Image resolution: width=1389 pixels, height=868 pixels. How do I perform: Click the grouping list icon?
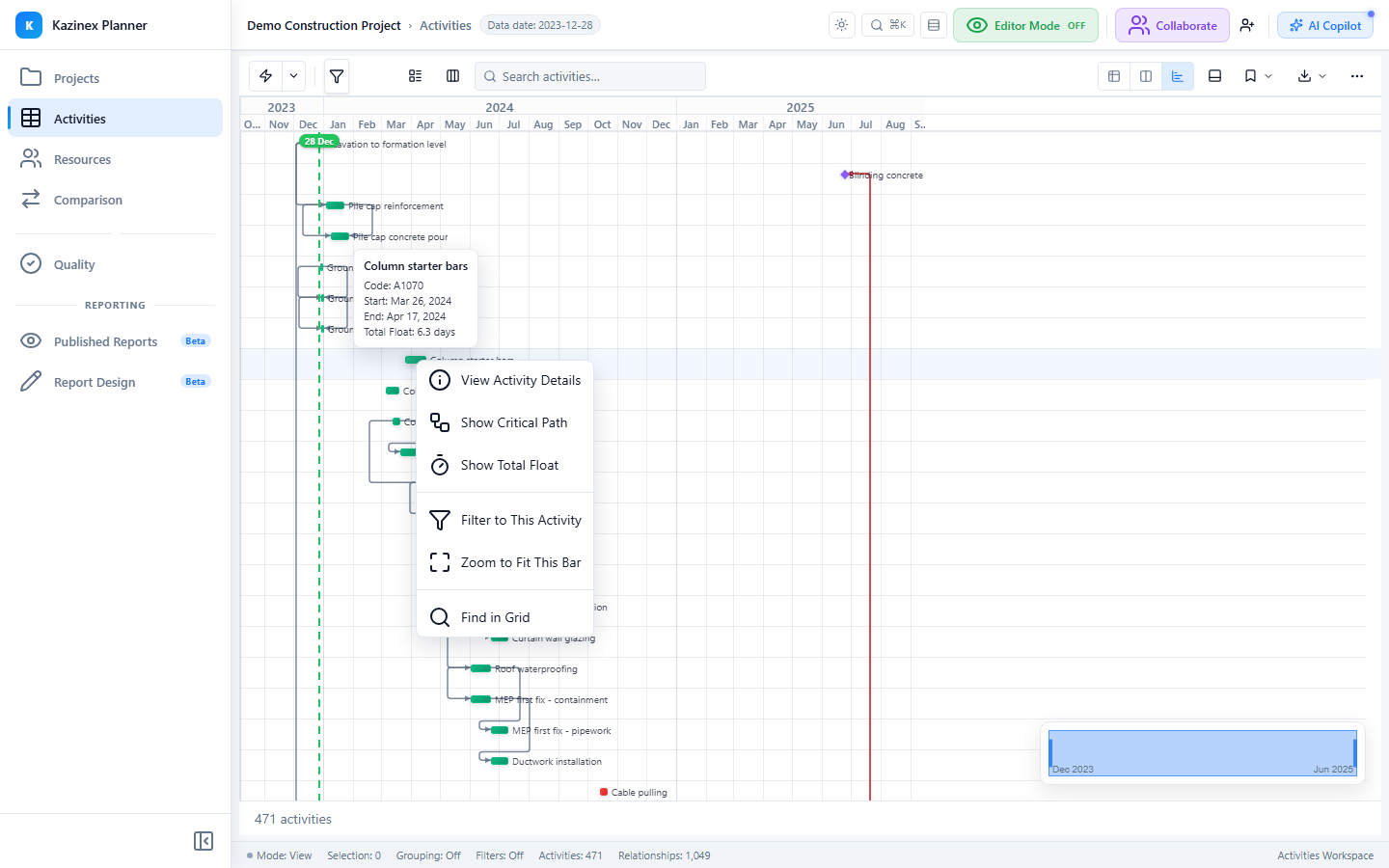coord(416,76)
